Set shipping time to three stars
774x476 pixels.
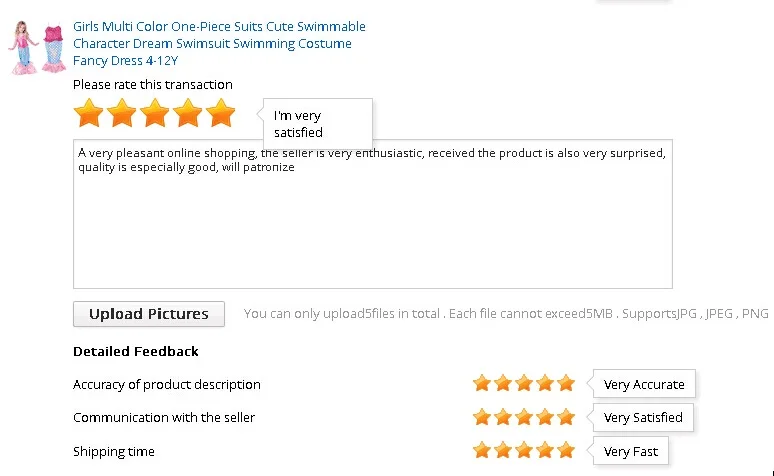pyautogui.click(x=524, y=450)
